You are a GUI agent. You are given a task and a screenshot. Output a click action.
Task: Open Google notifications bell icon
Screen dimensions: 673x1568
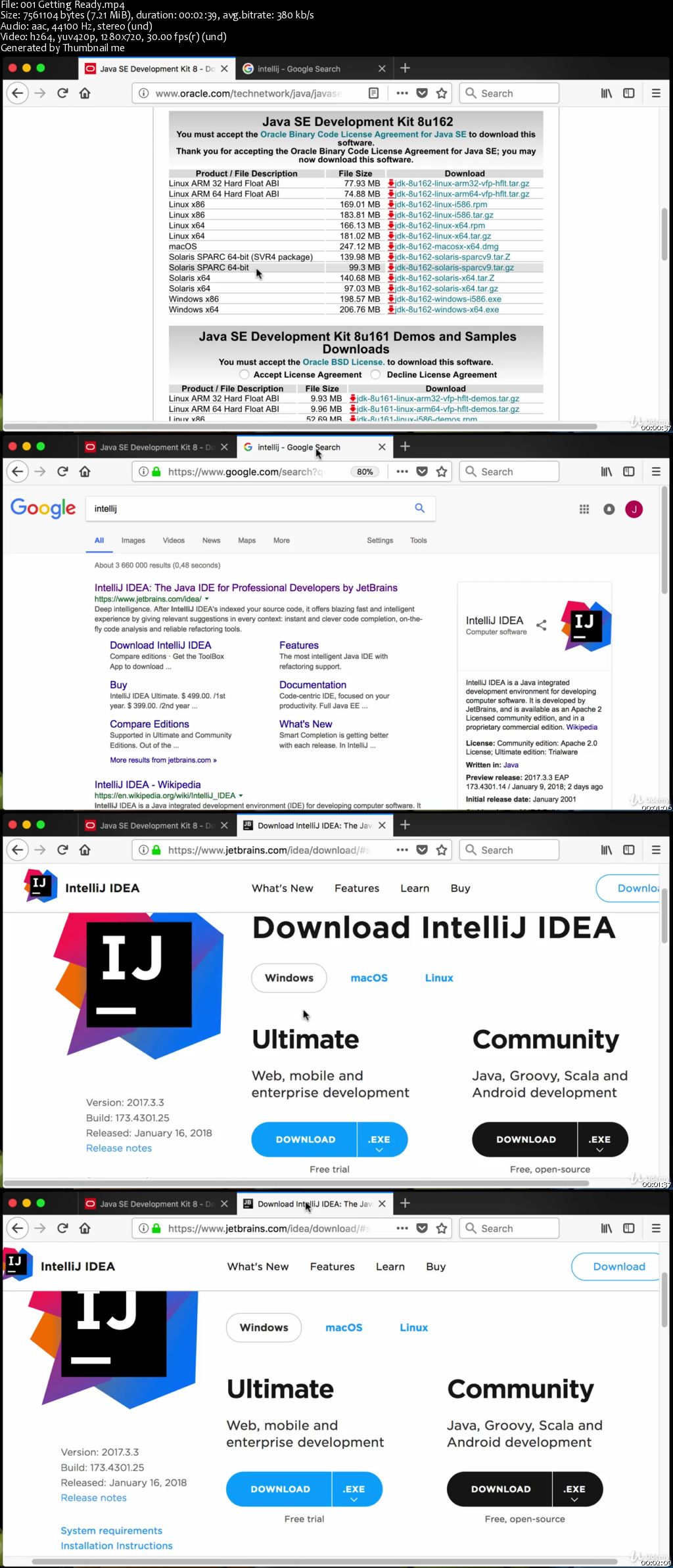[x=609, y=509]
